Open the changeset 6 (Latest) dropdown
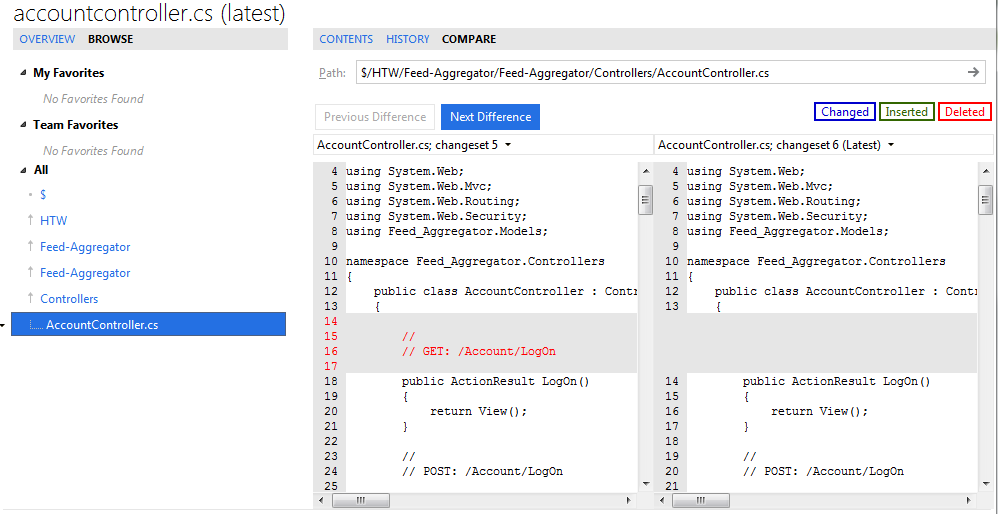Screen dimensions: 998x514 coord(890,145)
